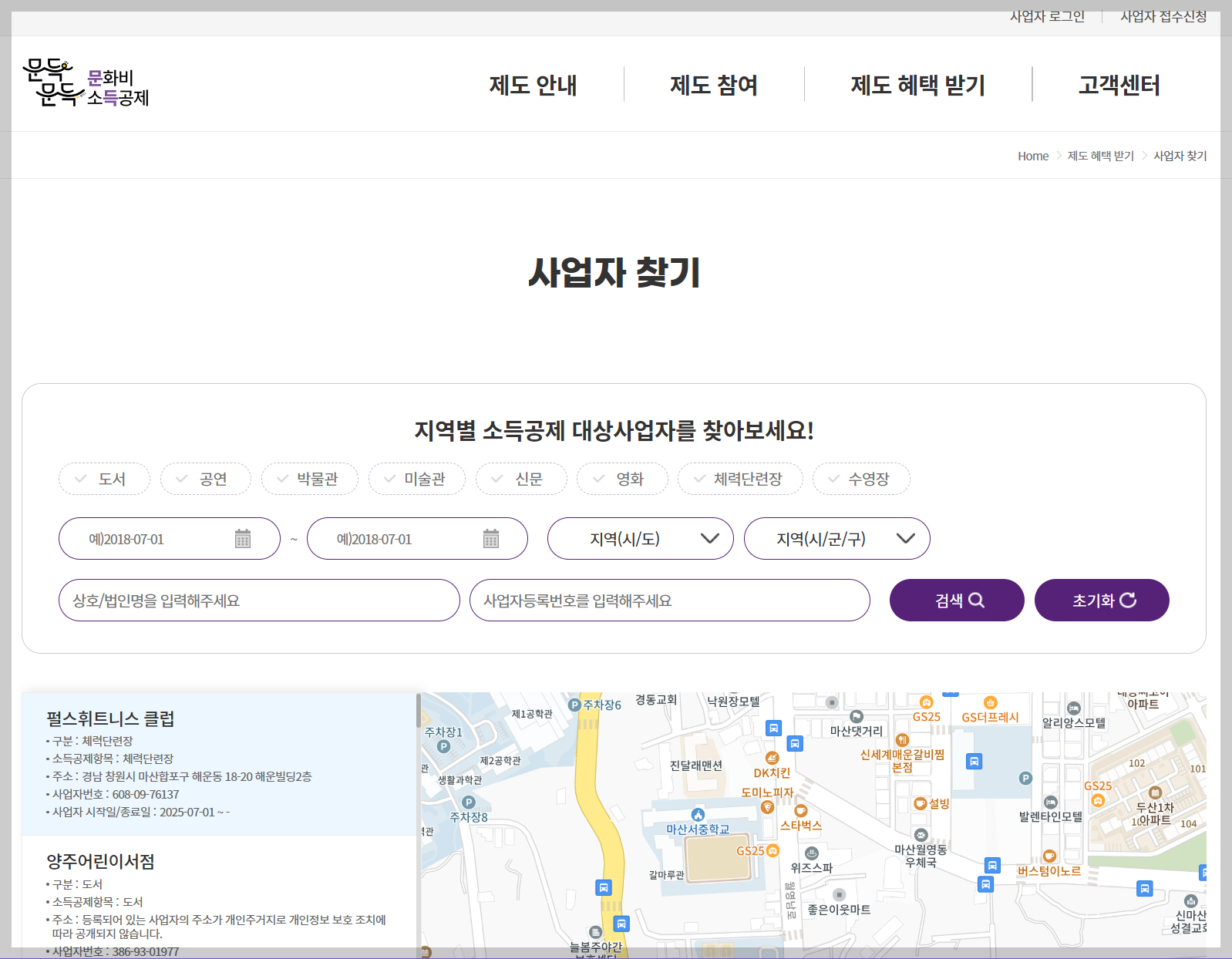Screen dimensions: 1232x959
Task: Toggle the 공연 category filter
Action: (x=205, y=479)
